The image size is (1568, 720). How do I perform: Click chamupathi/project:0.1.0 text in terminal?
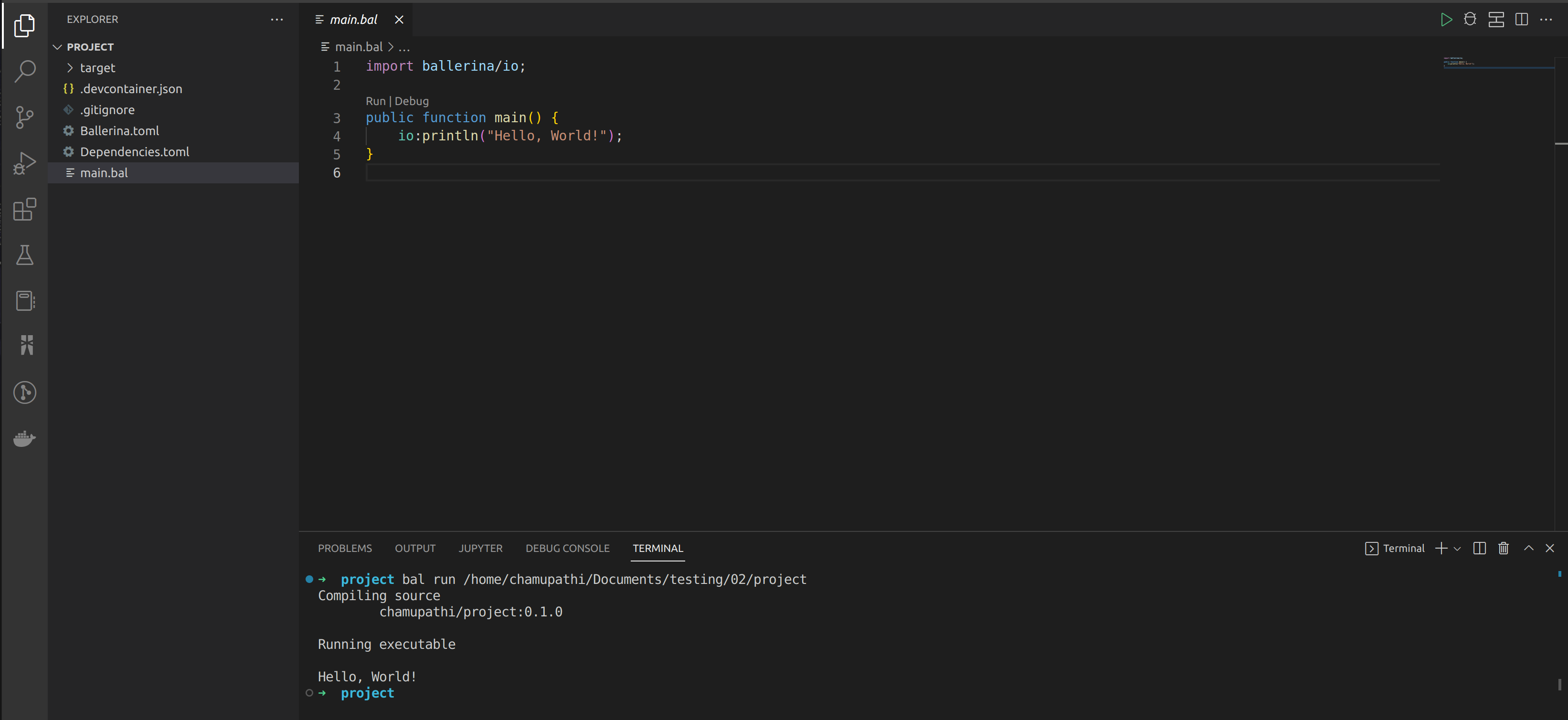[470, 612]
